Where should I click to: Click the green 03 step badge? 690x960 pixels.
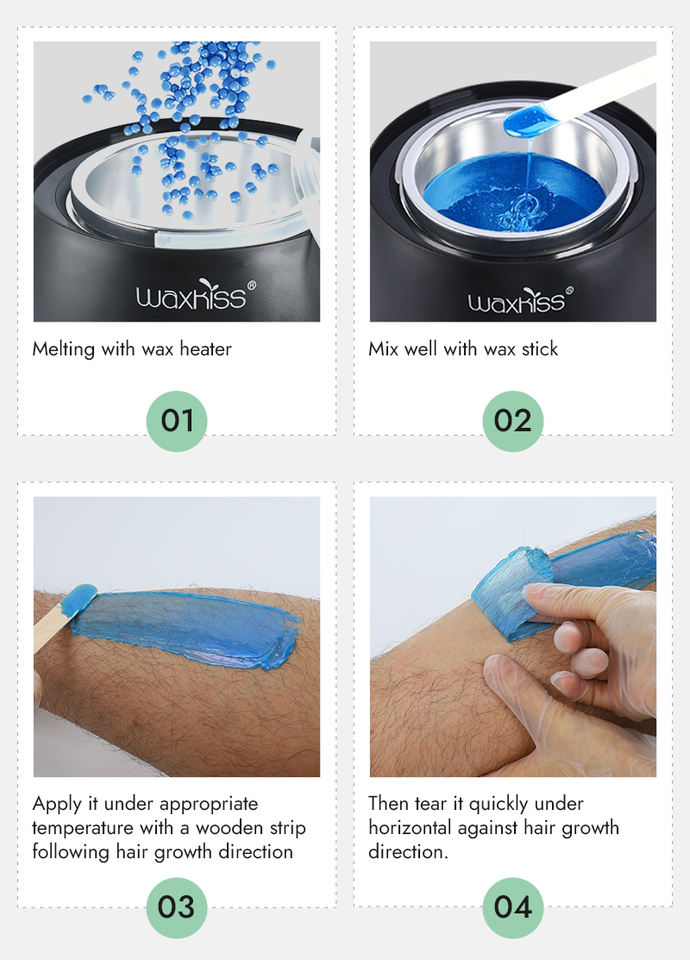(177, 907)
